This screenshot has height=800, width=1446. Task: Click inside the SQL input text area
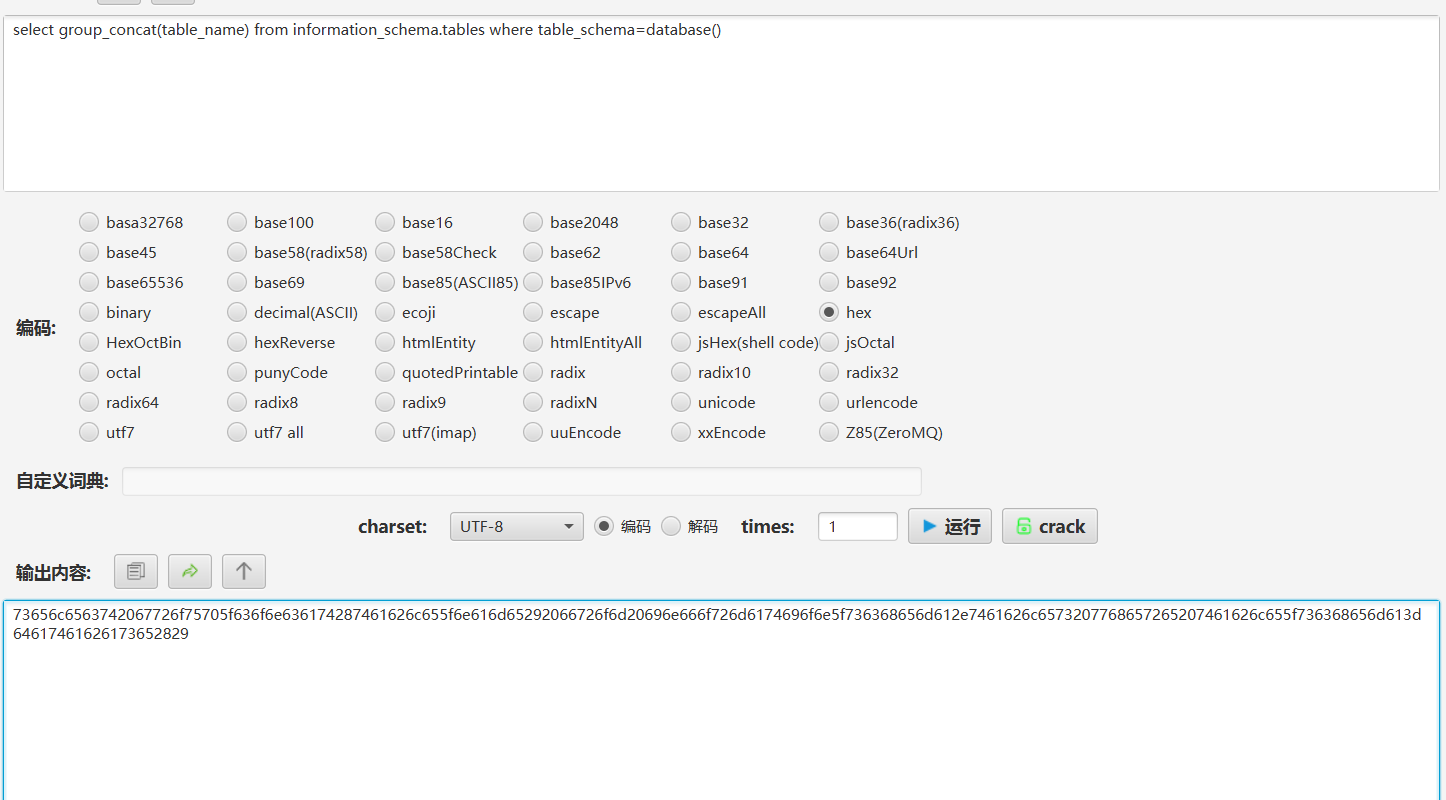pyautogui.click(x=720, y=110)
